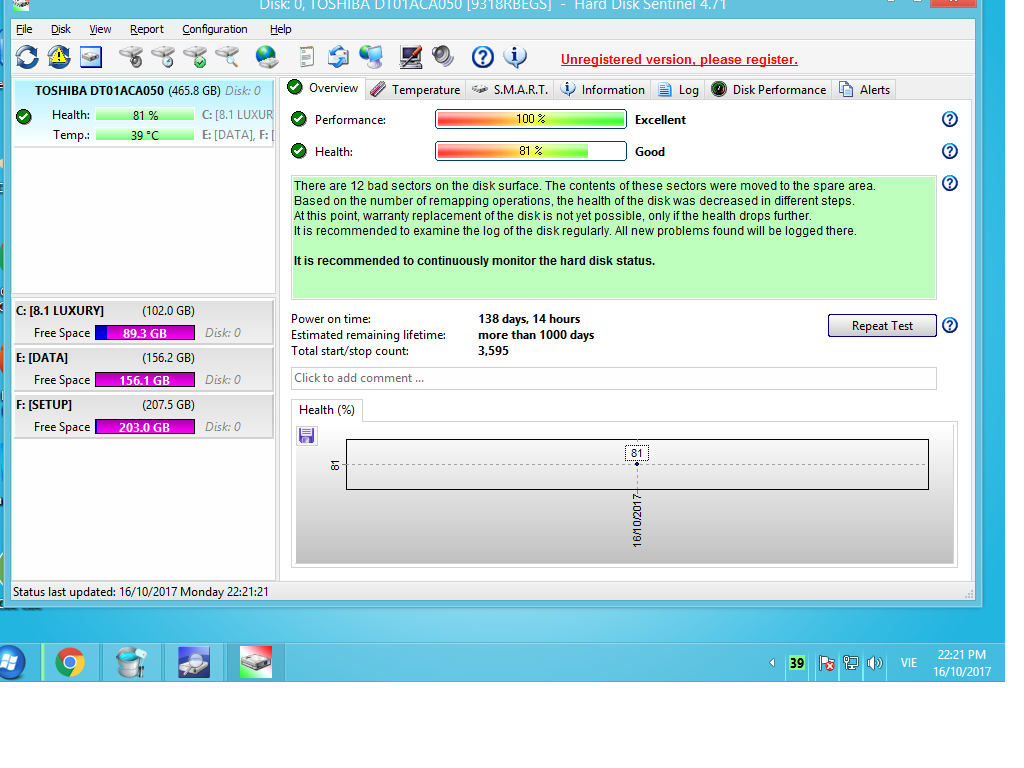The image size is (1024, 768).
Task: Switch to the S.M.A.R.T. tab
Action: (x=510, y=89)
